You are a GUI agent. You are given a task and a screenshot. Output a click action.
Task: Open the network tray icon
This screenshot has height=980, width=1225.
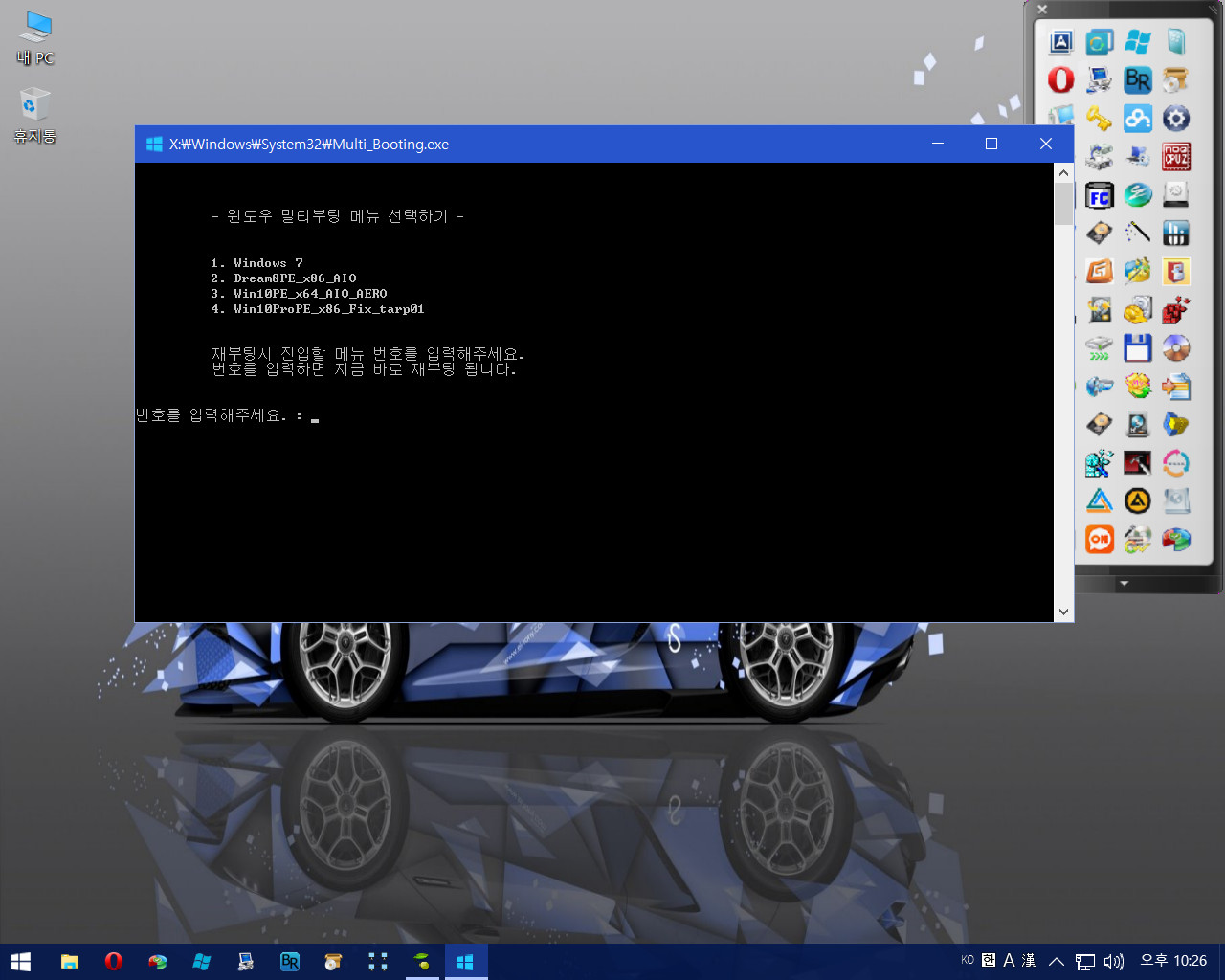coord(1085,961)
